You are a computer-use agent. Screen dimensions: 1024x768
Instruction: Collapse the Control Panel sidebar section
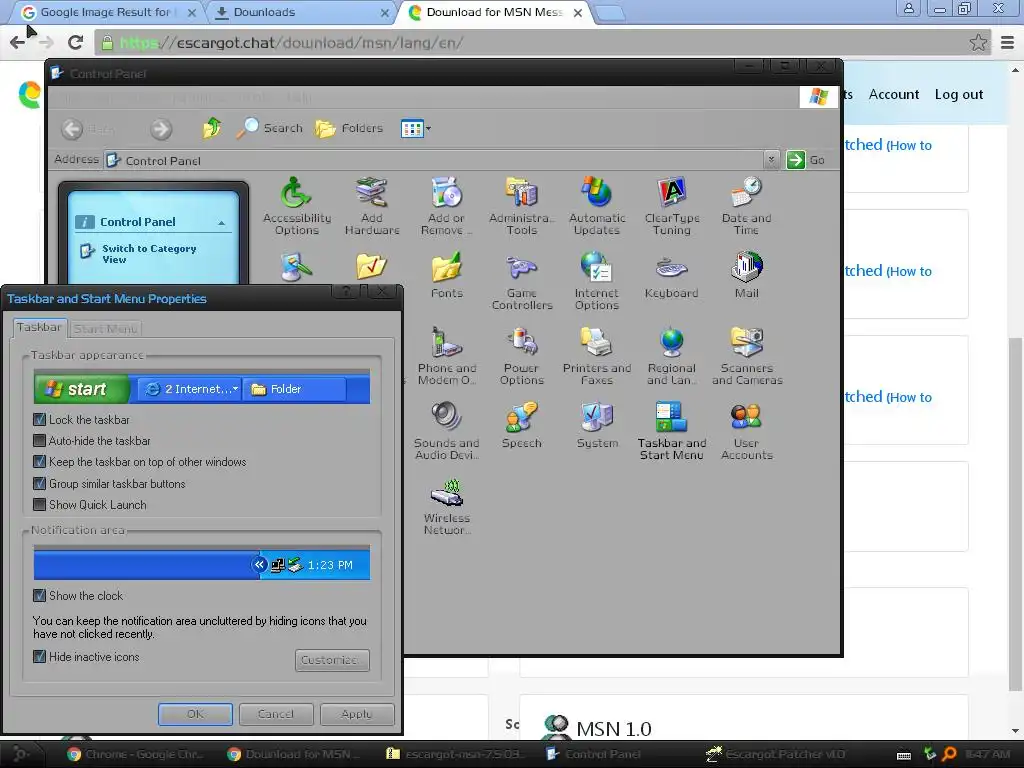click(x=222, y=223)
